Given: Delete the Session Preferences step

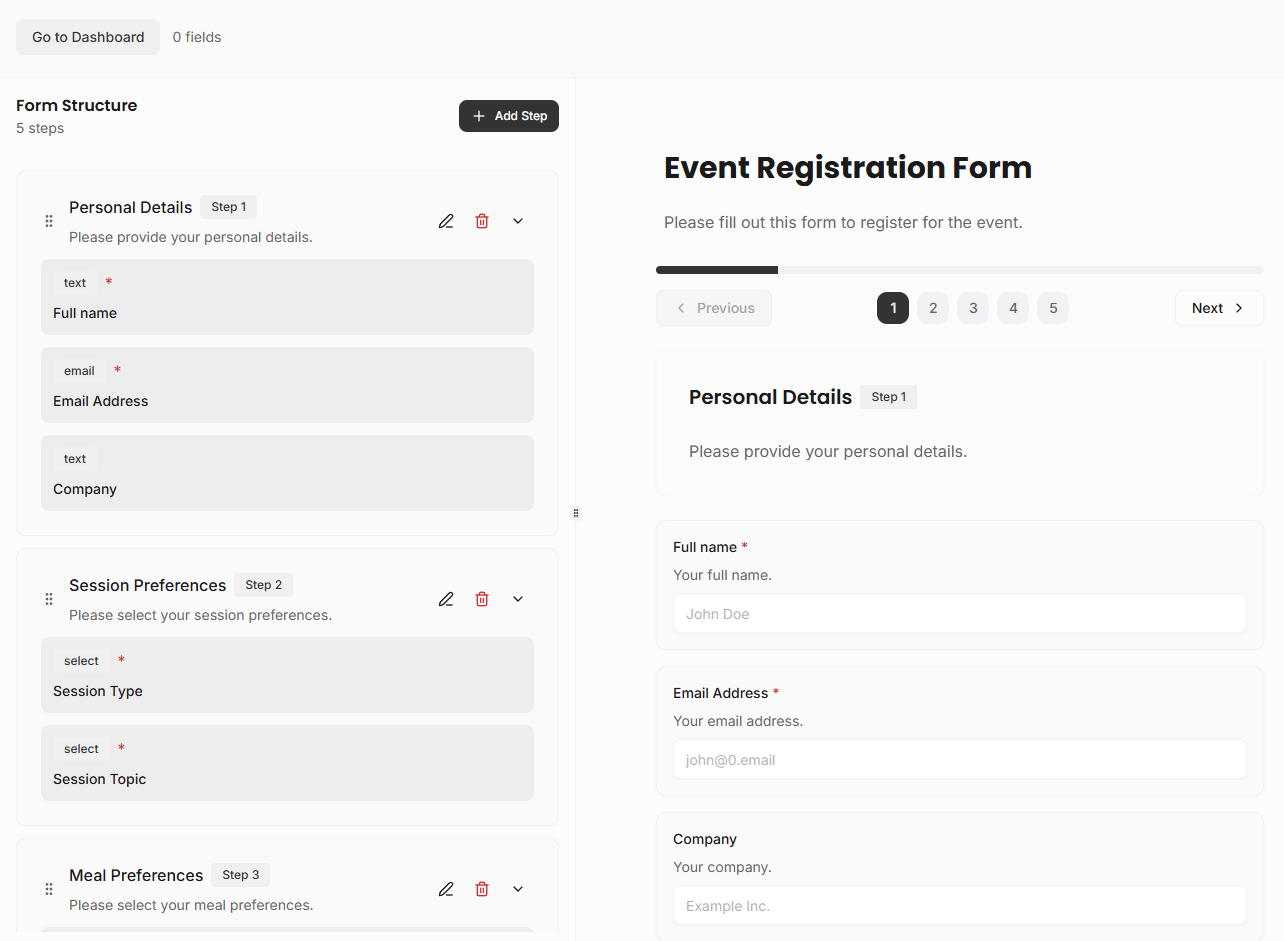Looking at the screenshot, I should point(482,598).
